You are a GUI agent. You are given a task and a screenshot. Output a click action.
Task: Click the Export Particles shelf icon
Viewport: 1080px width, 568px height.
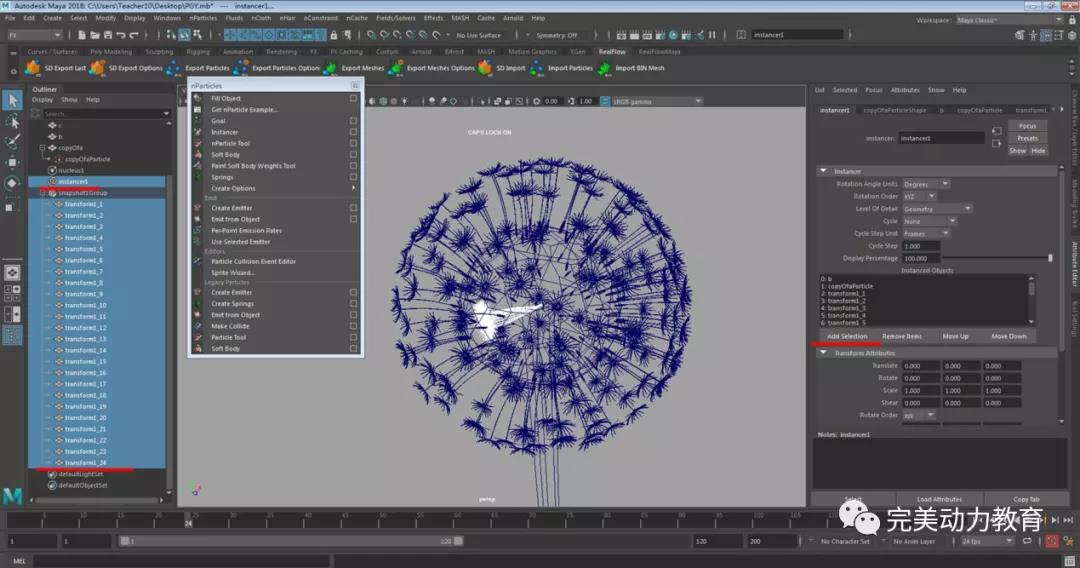pyautogui.click(x=174, y=68)
